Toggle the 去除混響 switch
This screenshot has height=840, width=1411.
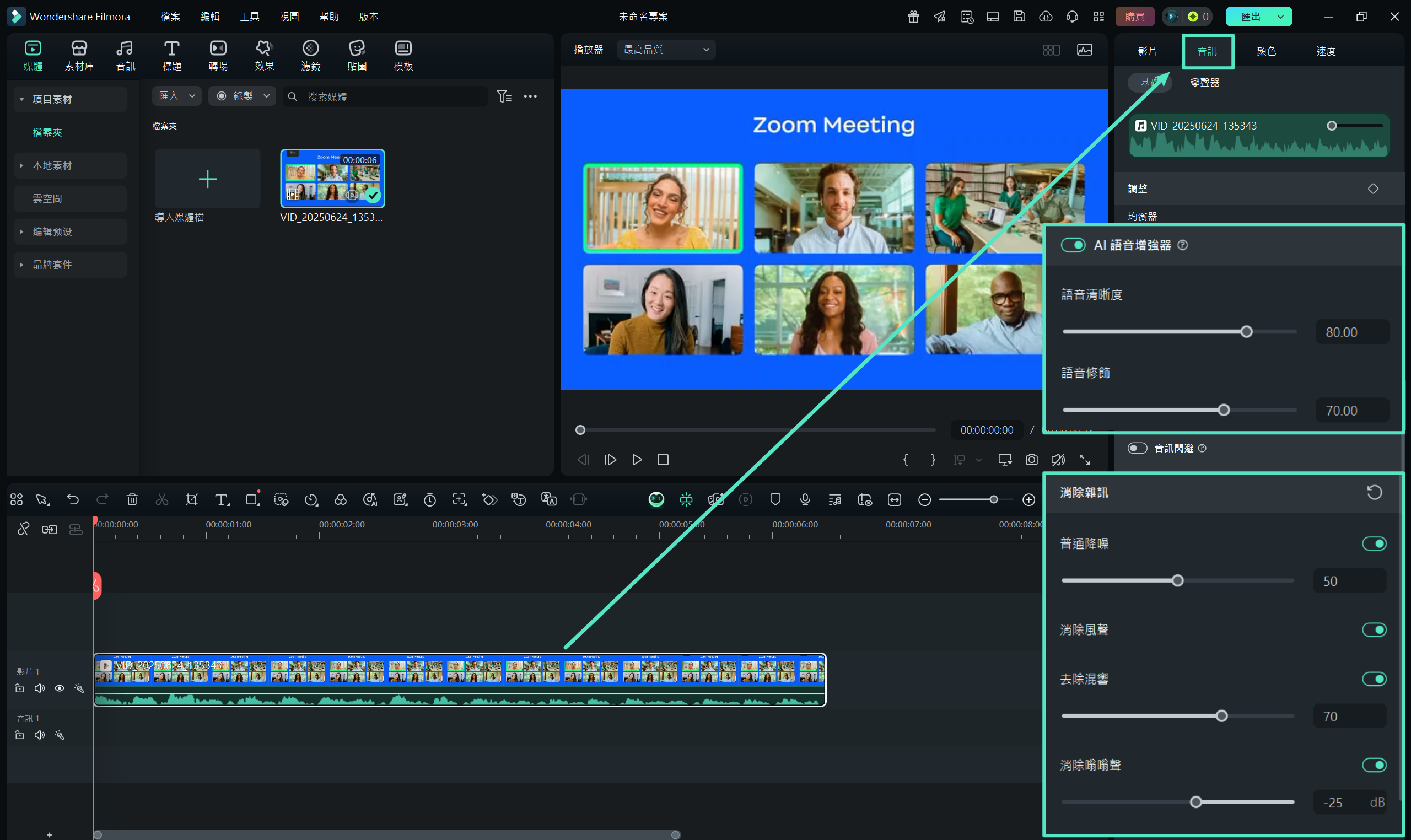pyautogui.click(x=1374, y=679)
